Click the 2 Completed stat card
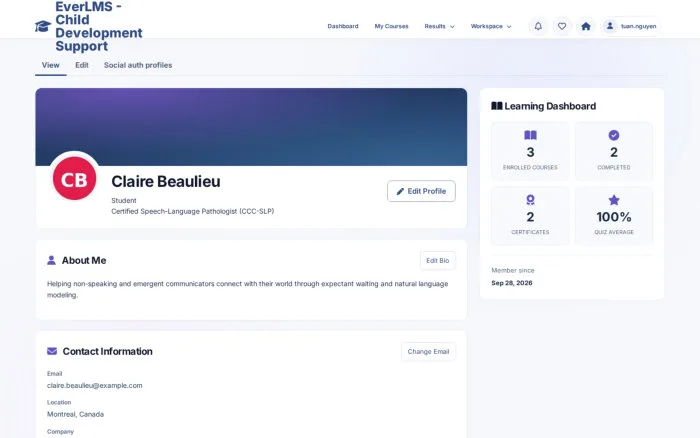 [614, 151]
